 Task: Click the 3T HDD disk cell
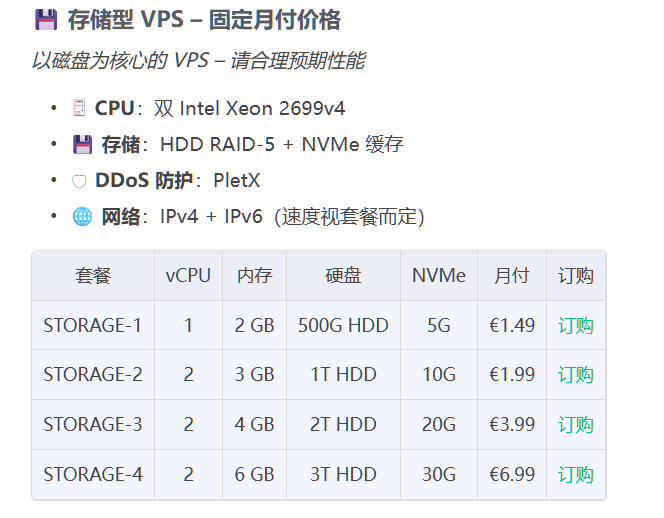(343, 475)
